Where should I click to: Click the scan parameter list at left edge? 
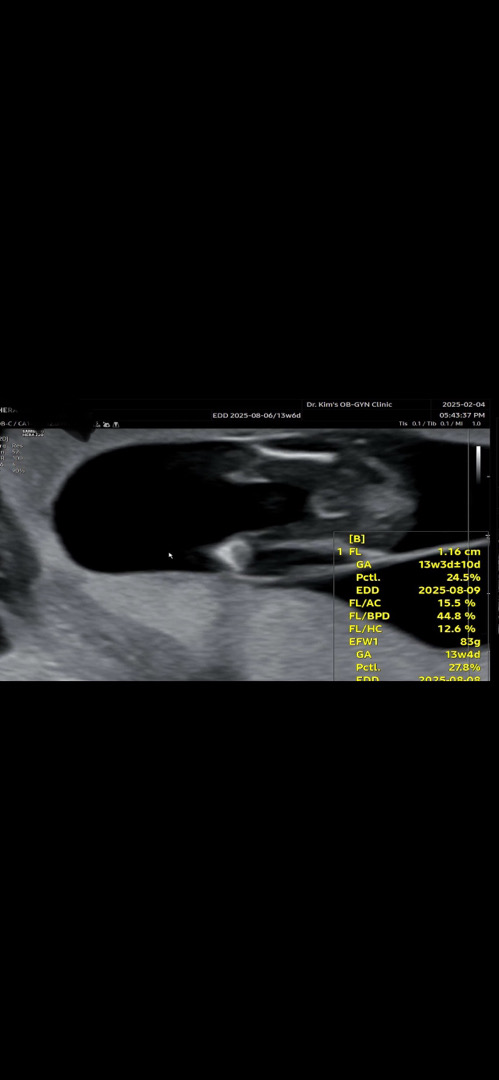click(12, 455)
